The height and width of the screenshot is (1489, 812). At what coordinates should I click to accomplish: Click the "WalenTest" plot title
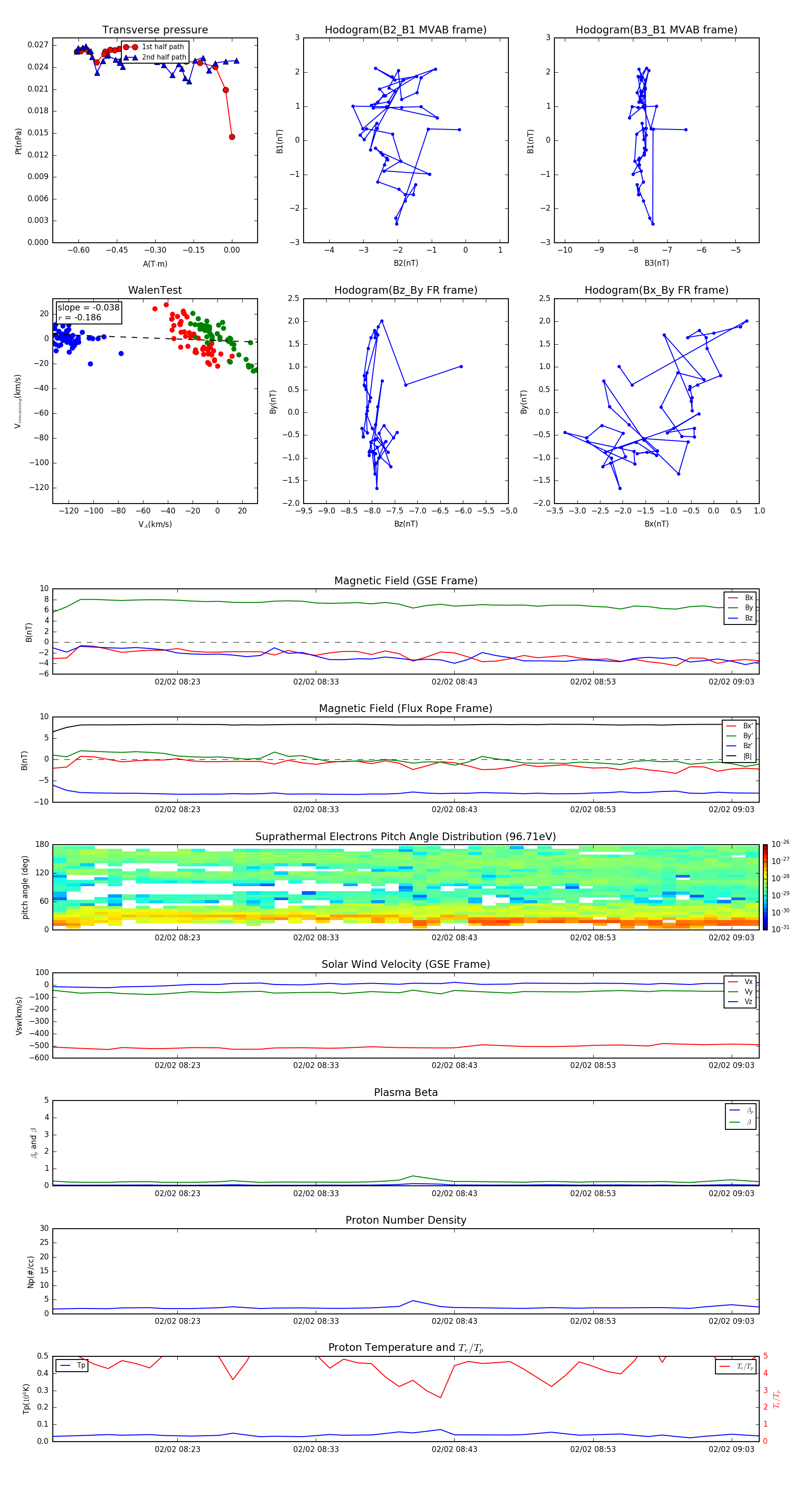(155, 290)
